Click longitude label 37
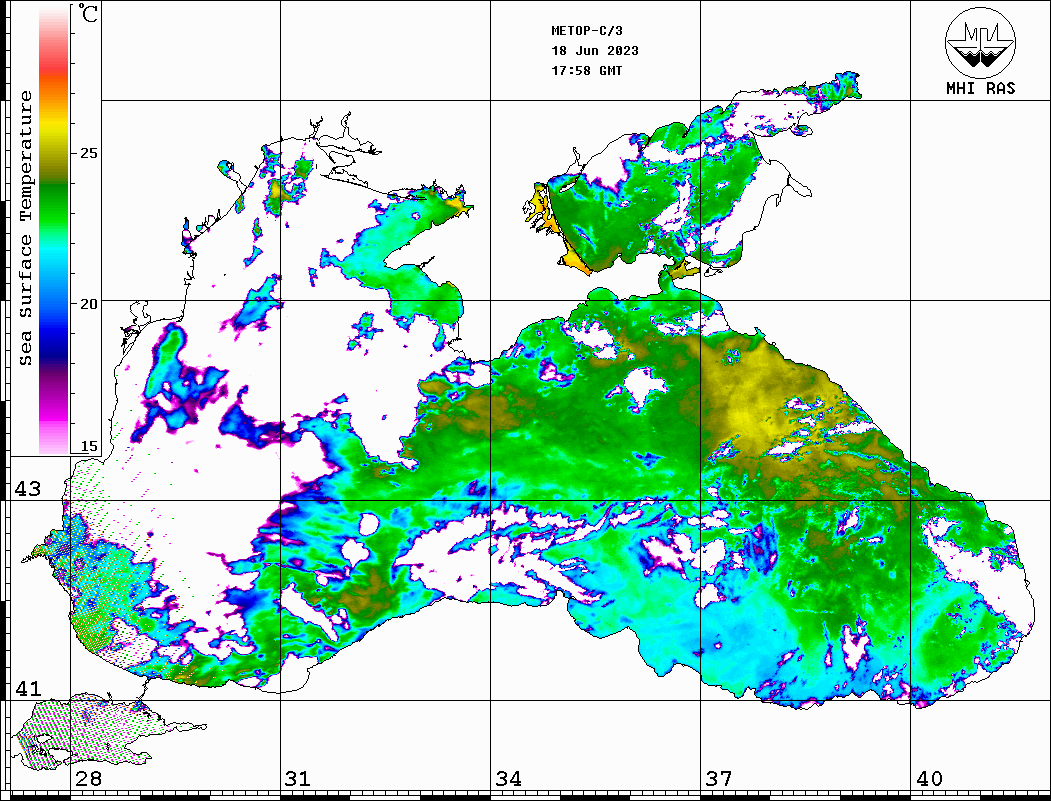This screenshot has height=801, width=1051. (x=719, y=778)
